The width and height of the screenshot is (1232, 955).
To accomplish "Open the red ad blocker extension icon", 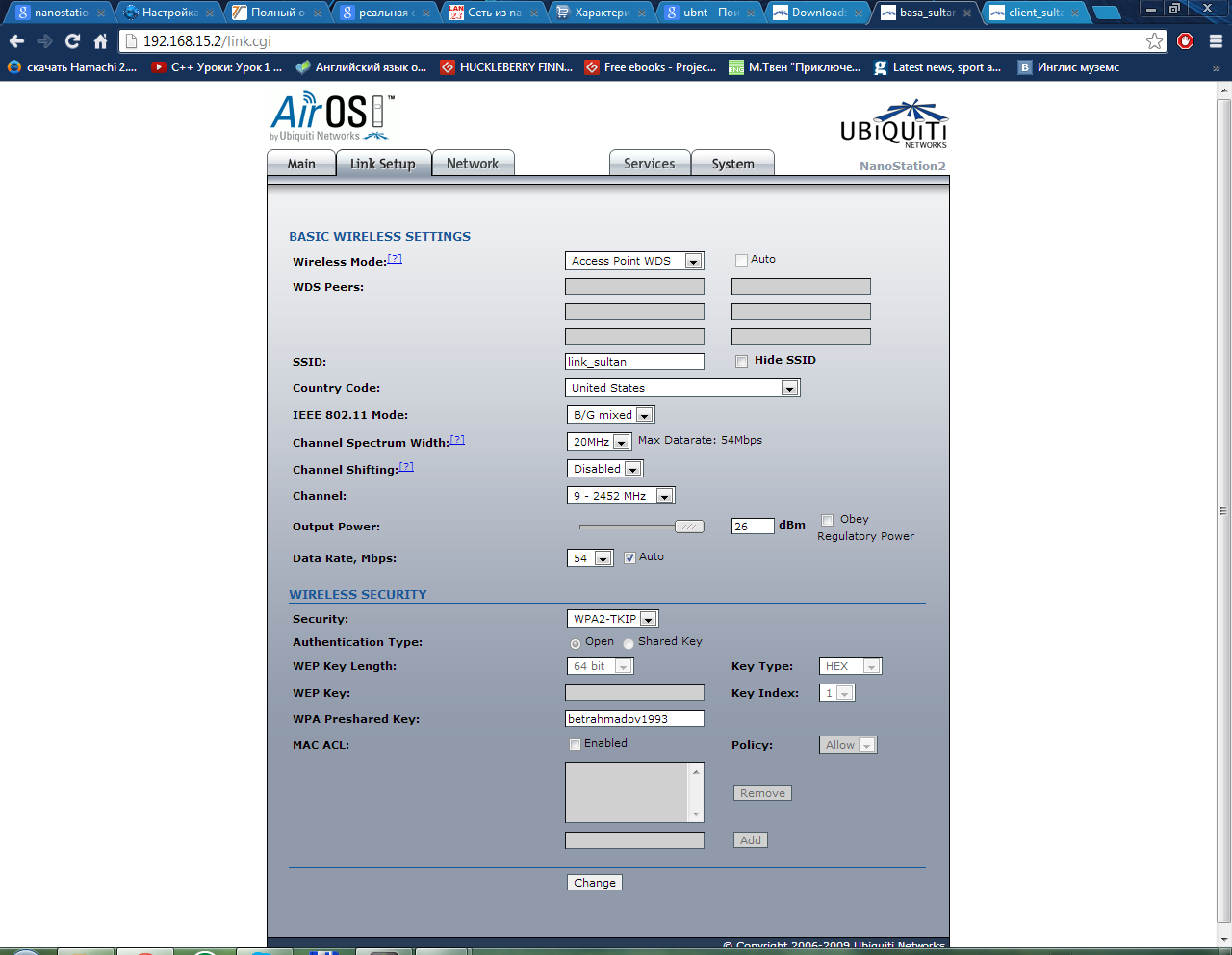I will pos(1186,41).
